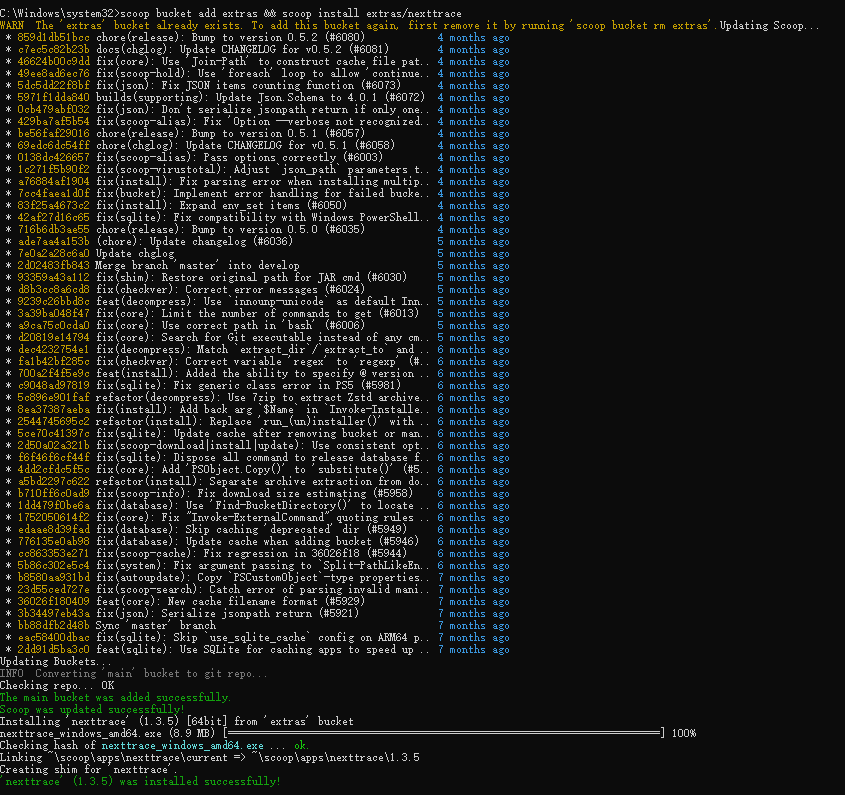845x795 pixels.
Task: Click ''nexttrace' (1.3.5) was installed successfully!' line
Action: point(140,781)
